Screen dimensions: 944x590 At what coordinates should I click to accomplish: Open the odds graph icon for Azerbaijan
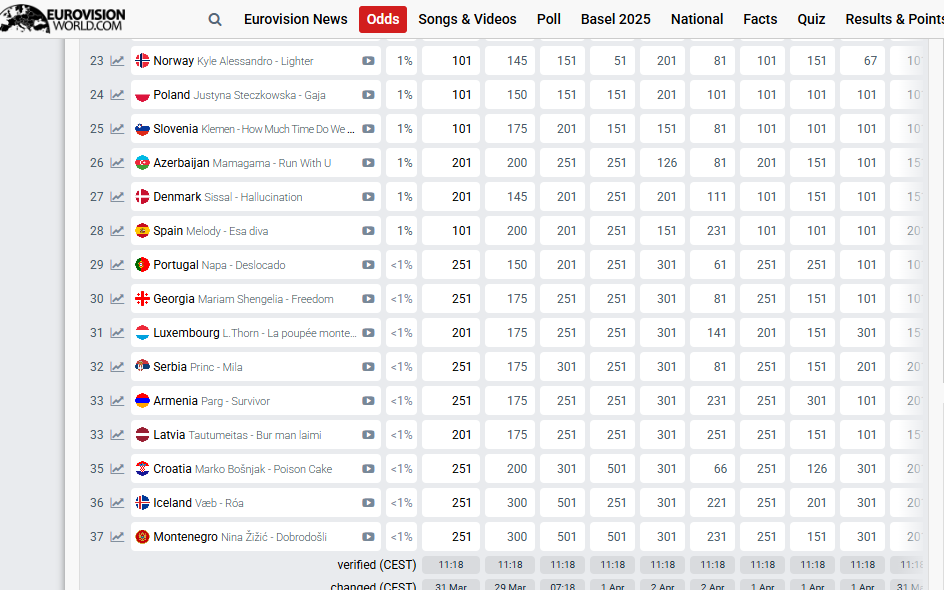pos(117,163)
